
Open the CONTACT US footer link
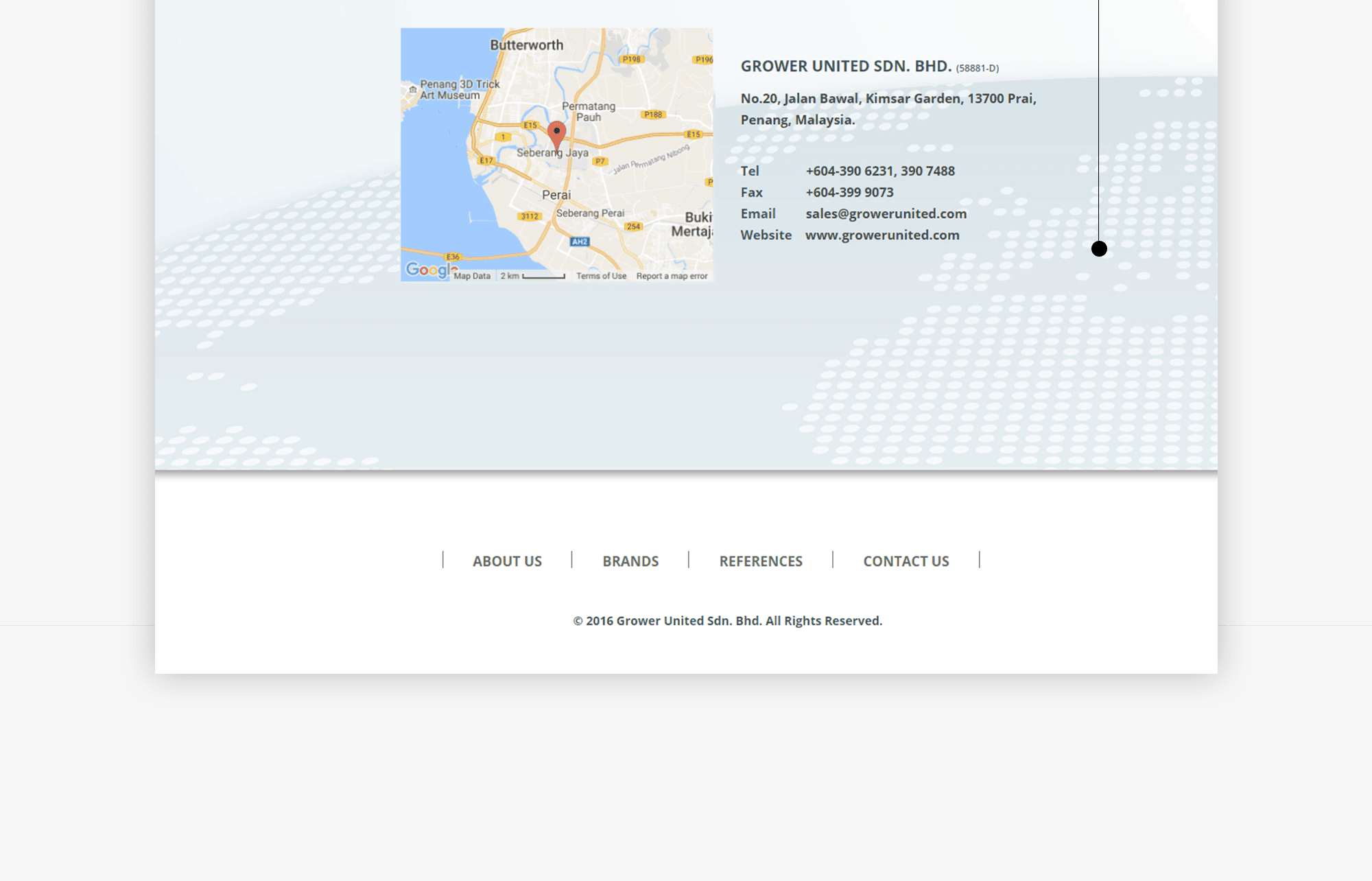906,561
